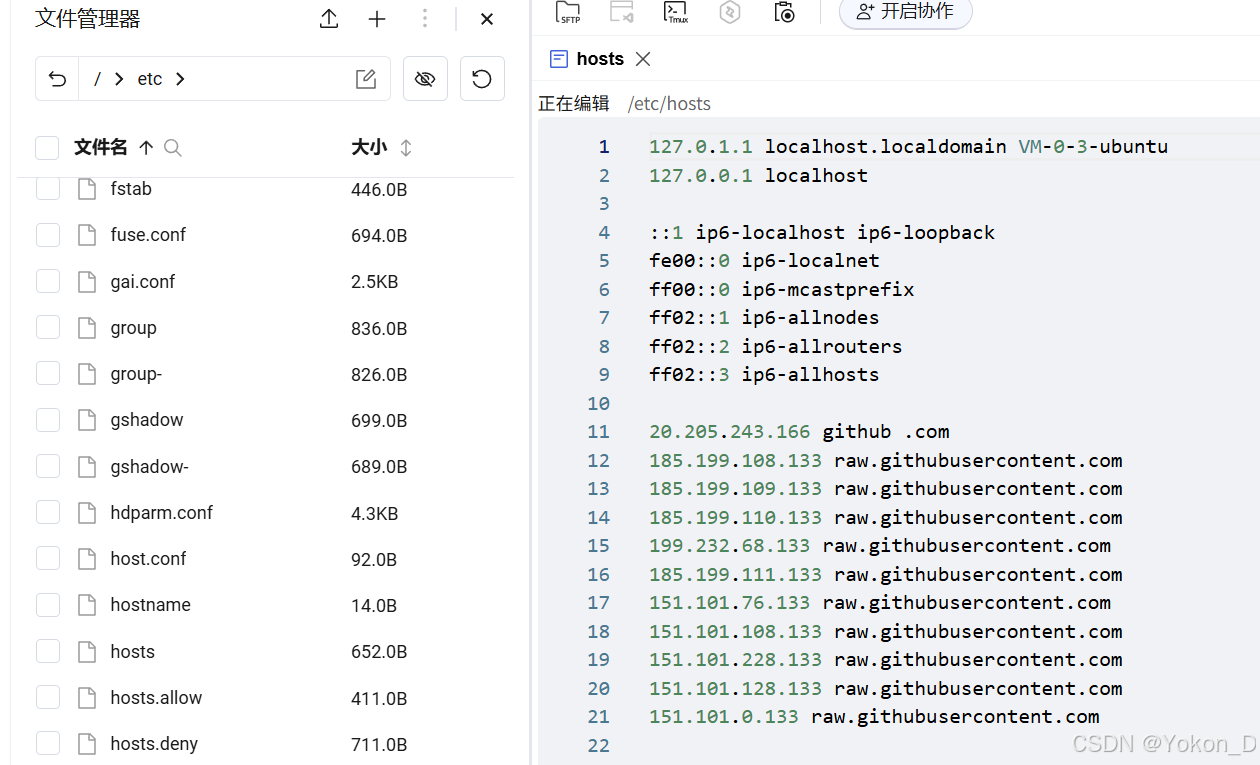Click the root slash in breadcrumb
1260x765 pixels.
[97, 79]
